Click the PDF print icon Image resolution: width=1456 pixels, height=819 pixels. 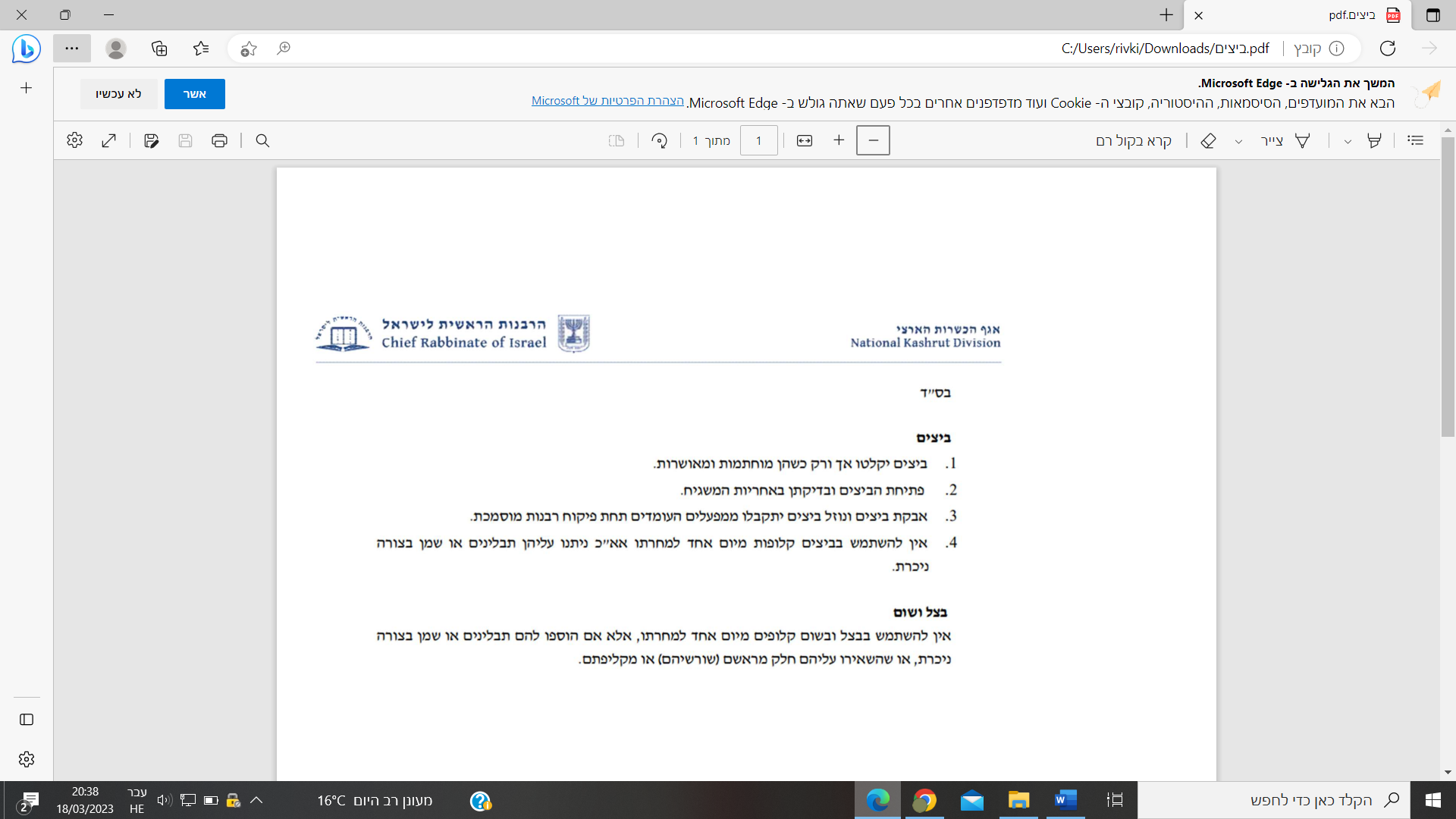click(219, 140)
